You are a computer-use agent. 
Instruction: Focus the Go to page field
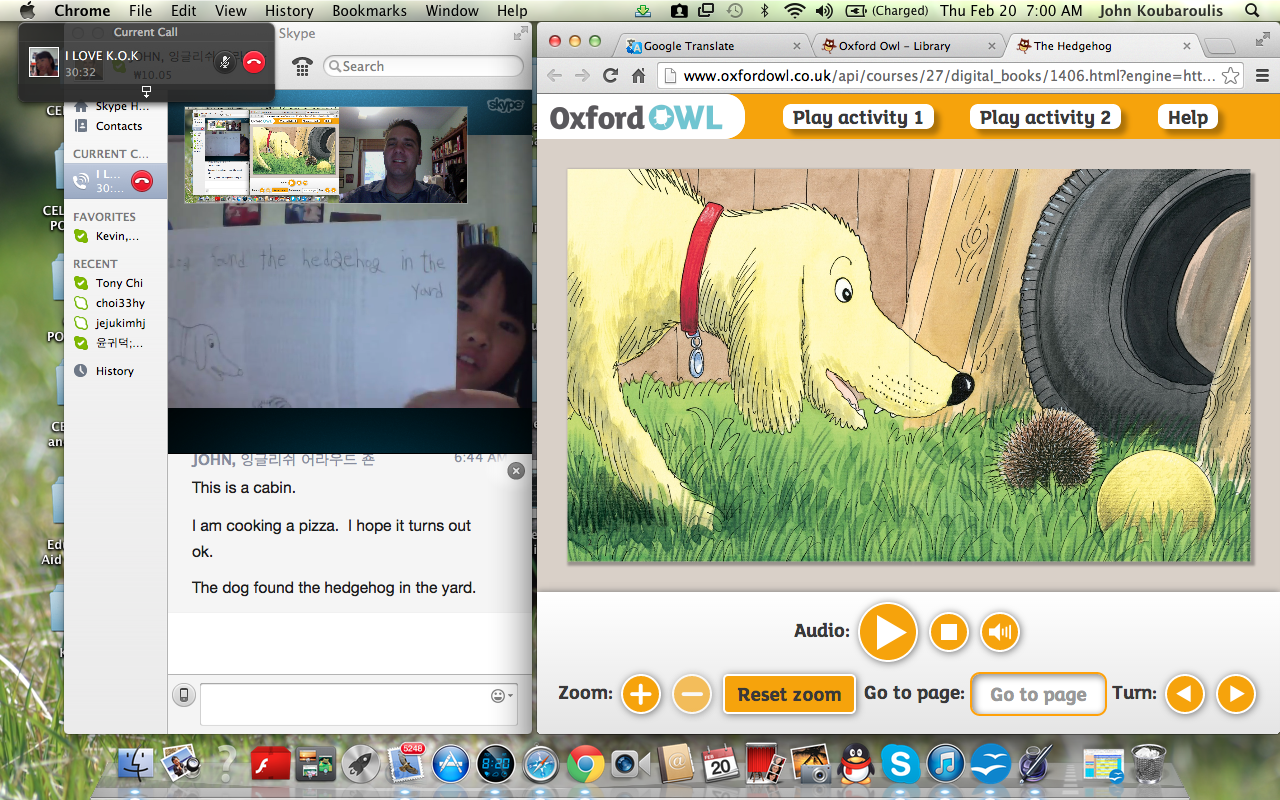[x=1038, y=694]
